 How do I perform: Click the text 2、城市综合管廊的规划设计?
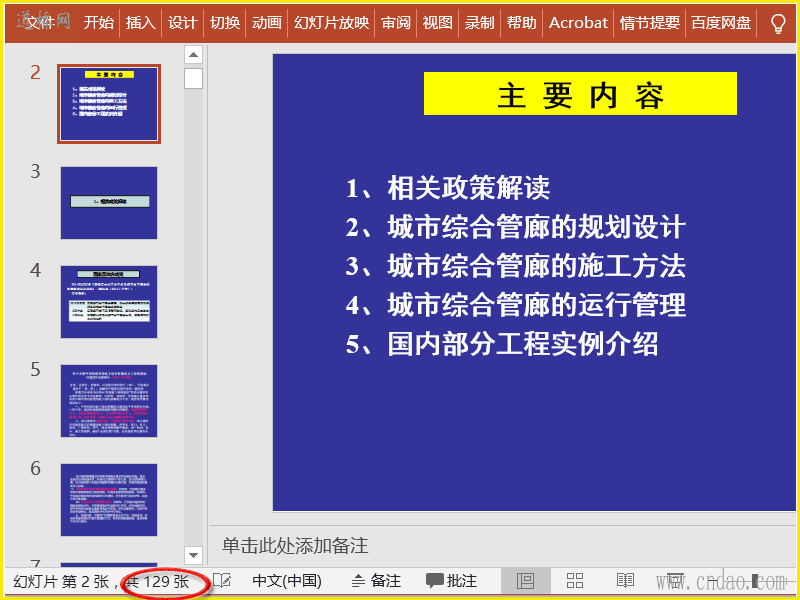[x=515, y=227]
